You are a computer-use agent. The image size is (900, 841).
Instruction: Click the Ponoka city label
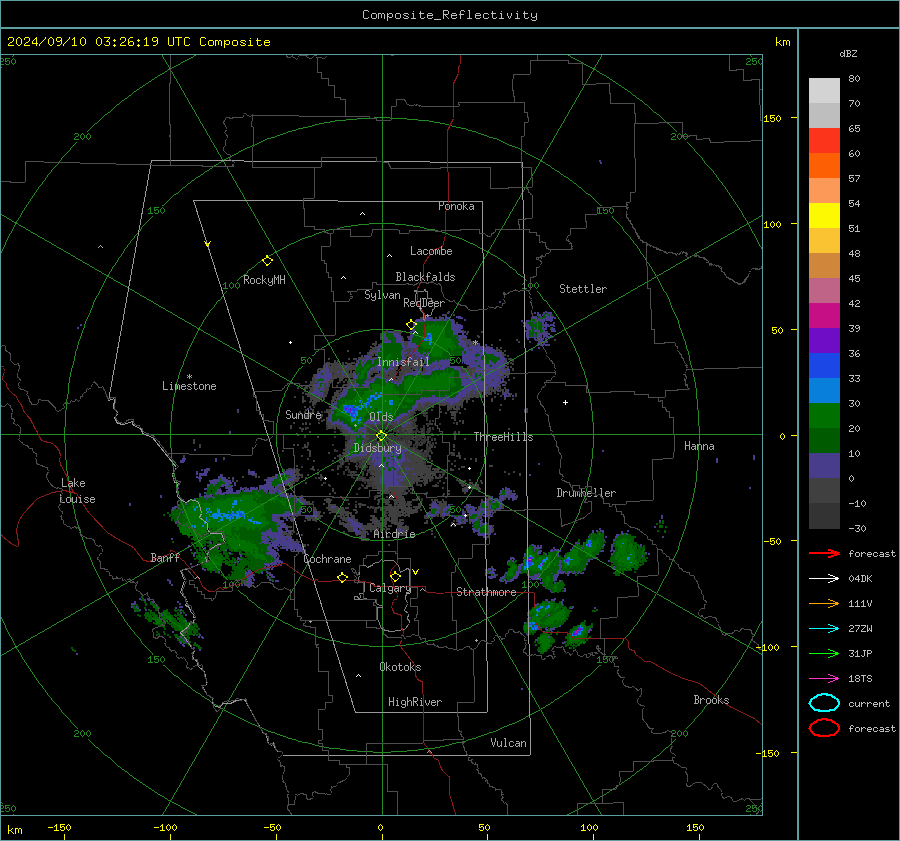(x=456, y=206)
